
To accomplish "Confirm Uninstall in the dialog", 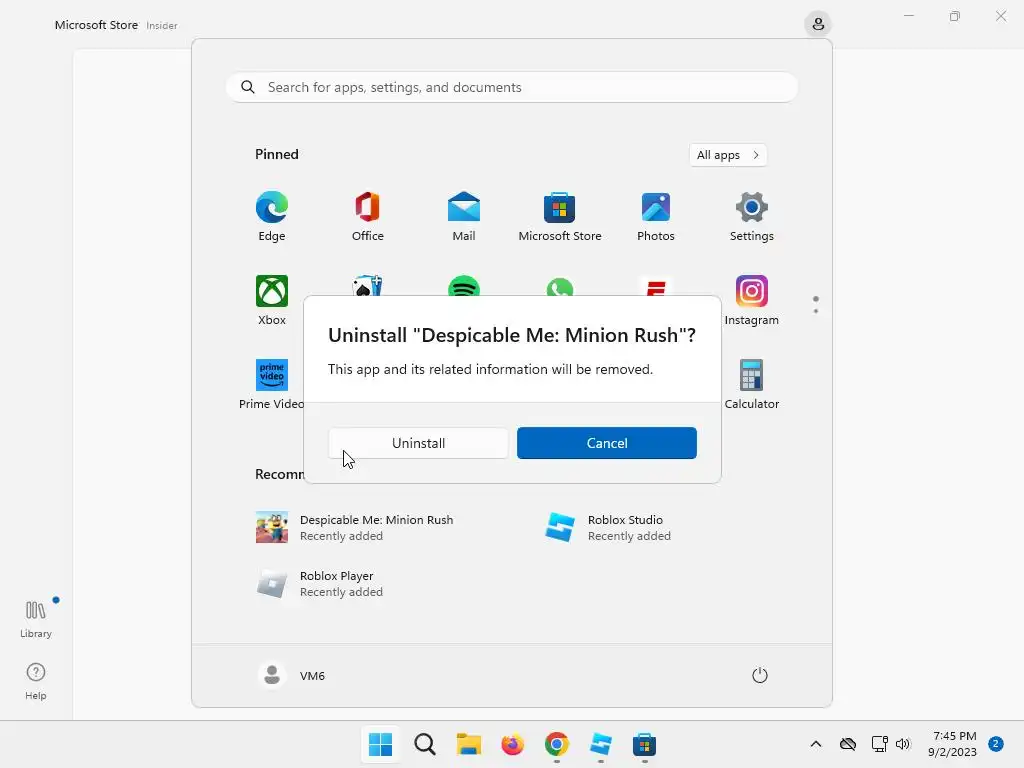I will 418,443.
